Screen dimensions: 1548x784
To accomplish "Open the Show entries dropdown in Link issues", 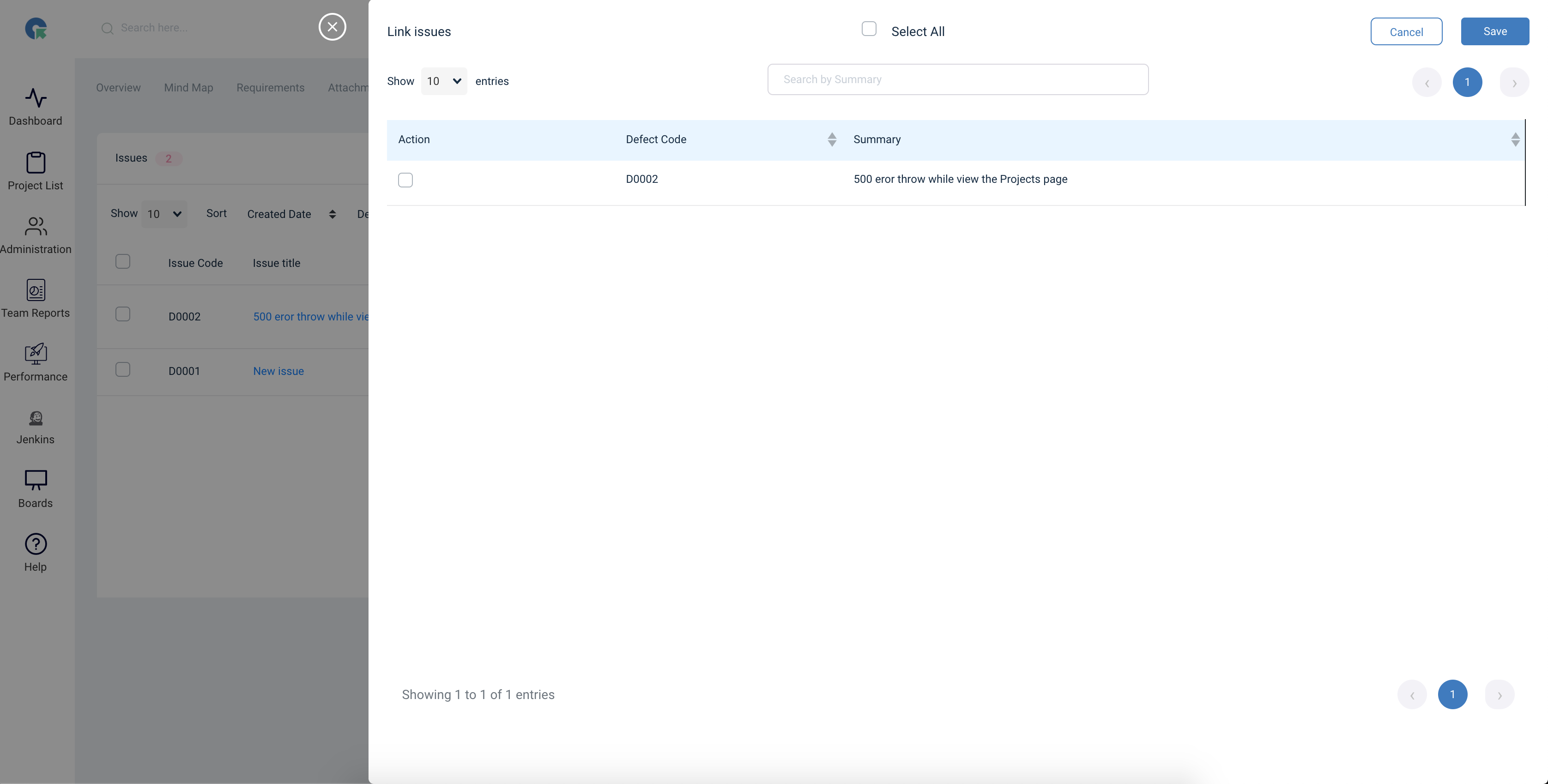I will 443,81.
